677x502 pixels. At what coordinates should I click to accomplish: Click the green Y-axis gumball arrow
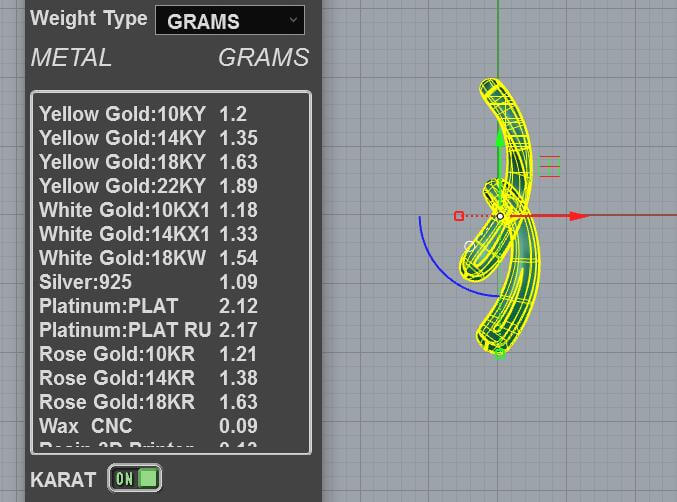tap(499, 138)
